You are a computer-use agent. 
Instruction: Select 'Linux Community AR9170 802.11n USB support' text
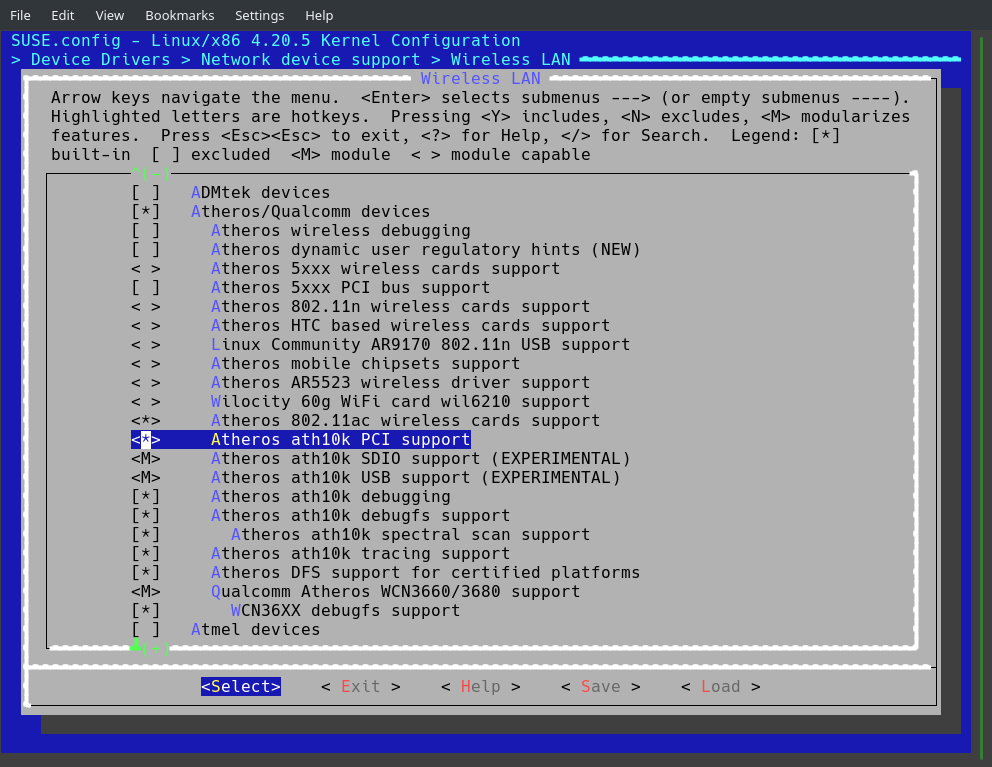[x=421, y=344]
